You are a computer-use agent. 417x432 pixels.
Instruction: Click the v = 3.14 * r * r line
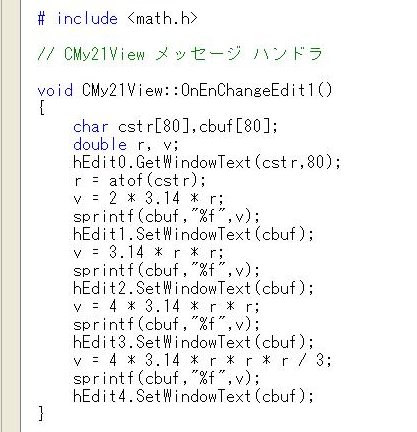(148, 253)
